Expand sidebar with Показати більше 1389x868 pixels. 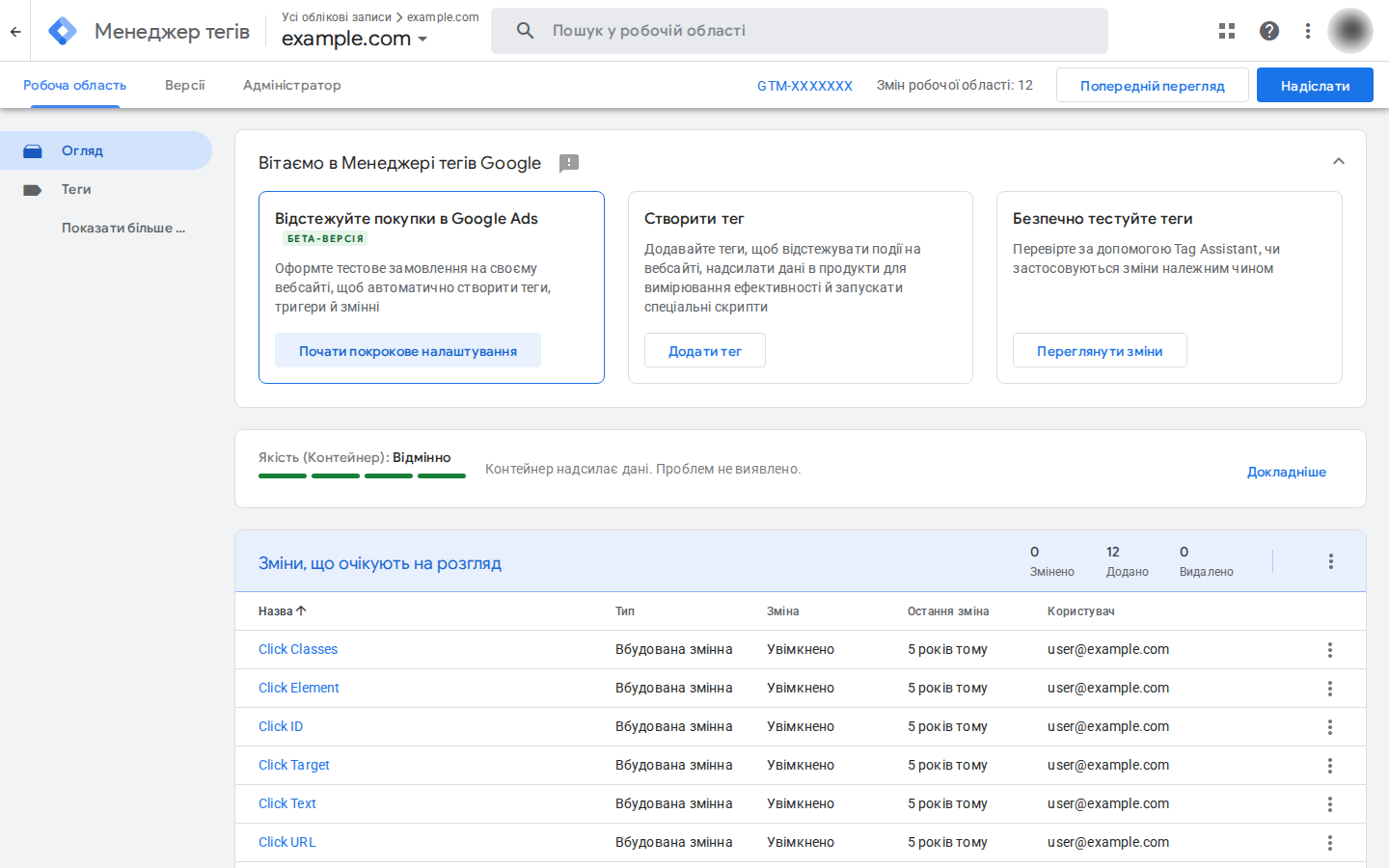tap(123, 229)
